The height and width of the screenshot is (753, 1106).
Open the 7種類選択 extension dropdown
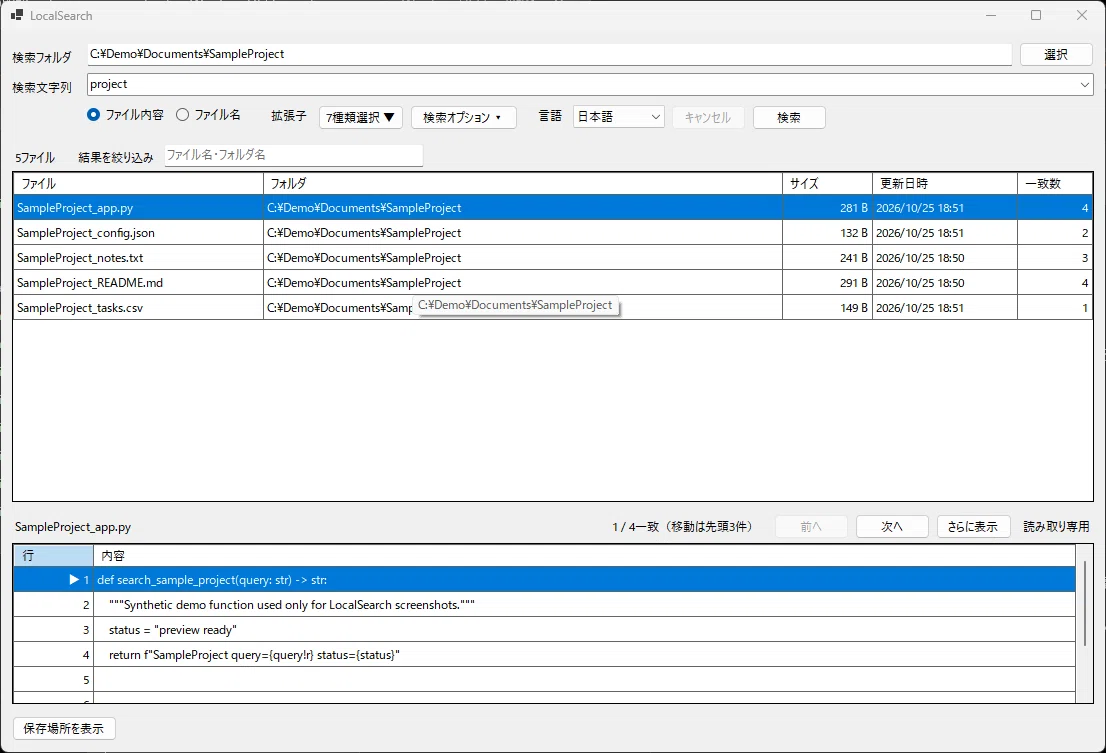tap(360, 117)
